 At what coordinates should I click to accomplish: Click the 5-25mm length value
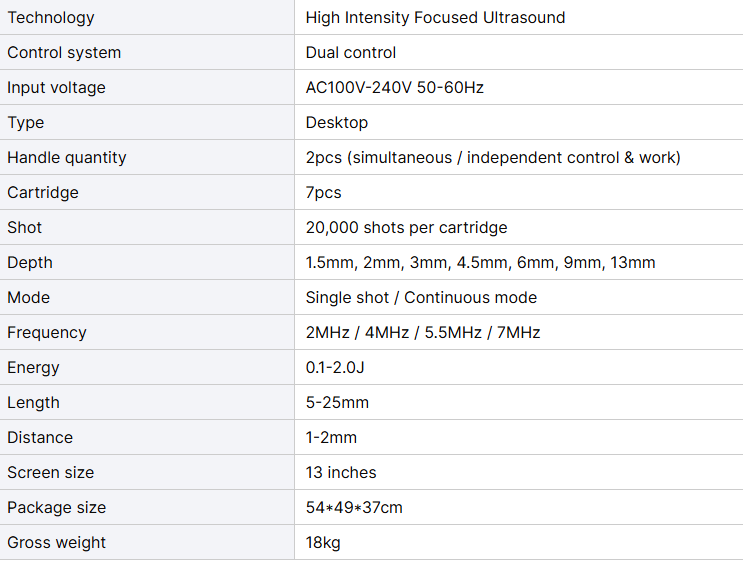click(x=337, y=402)
